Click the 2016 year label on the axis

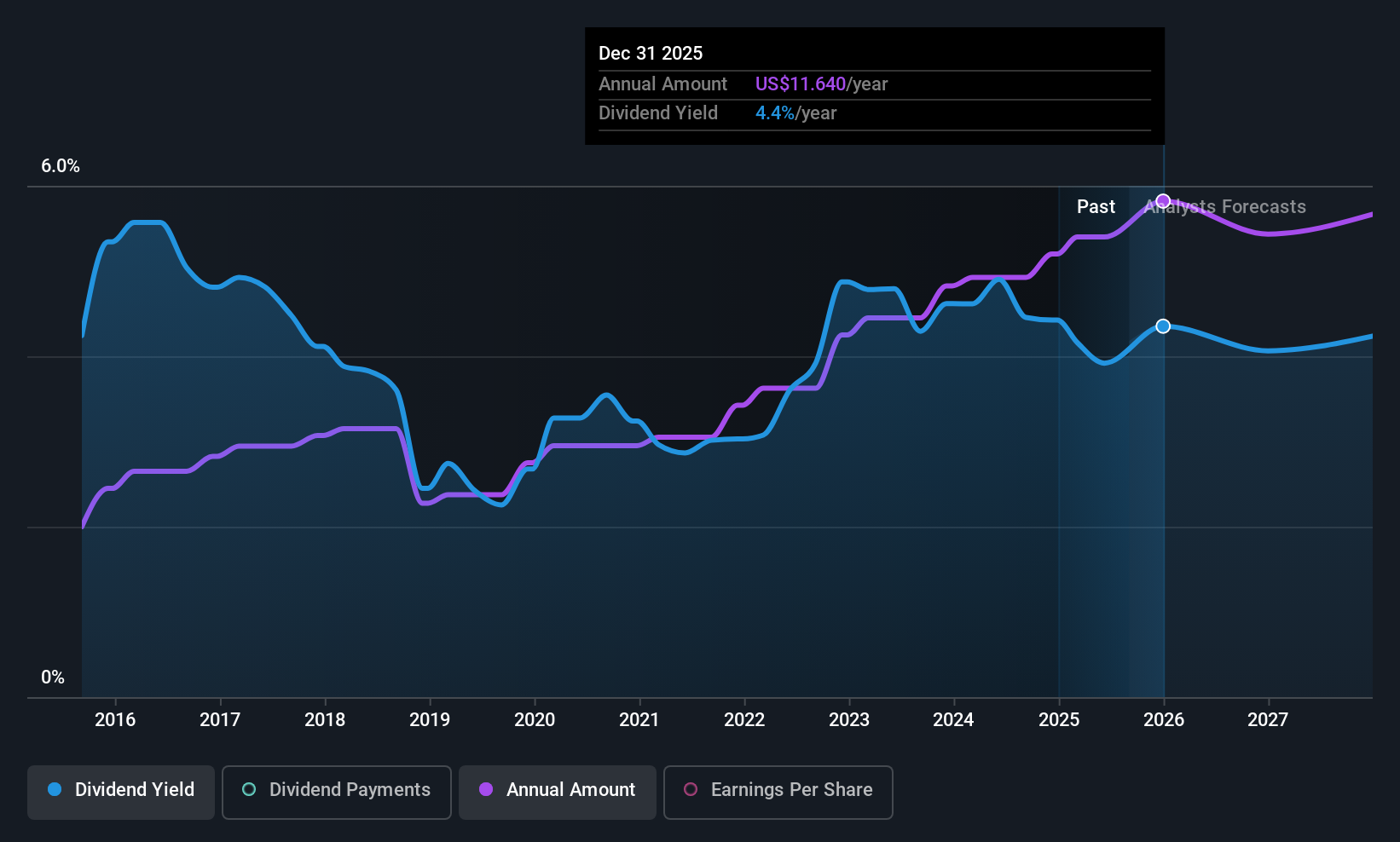click(x=116, y=719)
